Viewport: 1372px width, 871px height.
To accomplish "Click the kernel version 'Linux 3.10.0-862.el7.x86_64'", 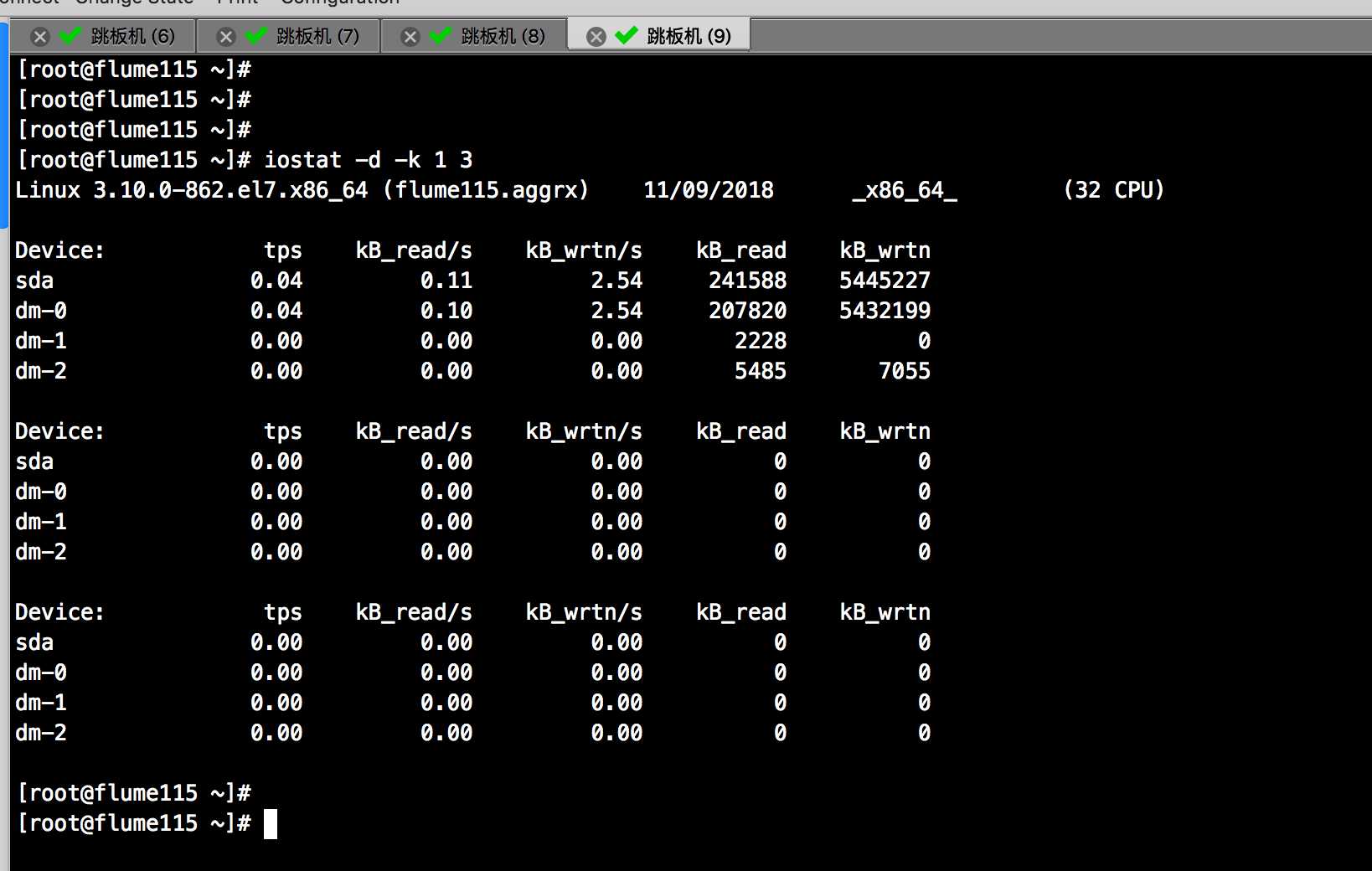I will (192, 190).
